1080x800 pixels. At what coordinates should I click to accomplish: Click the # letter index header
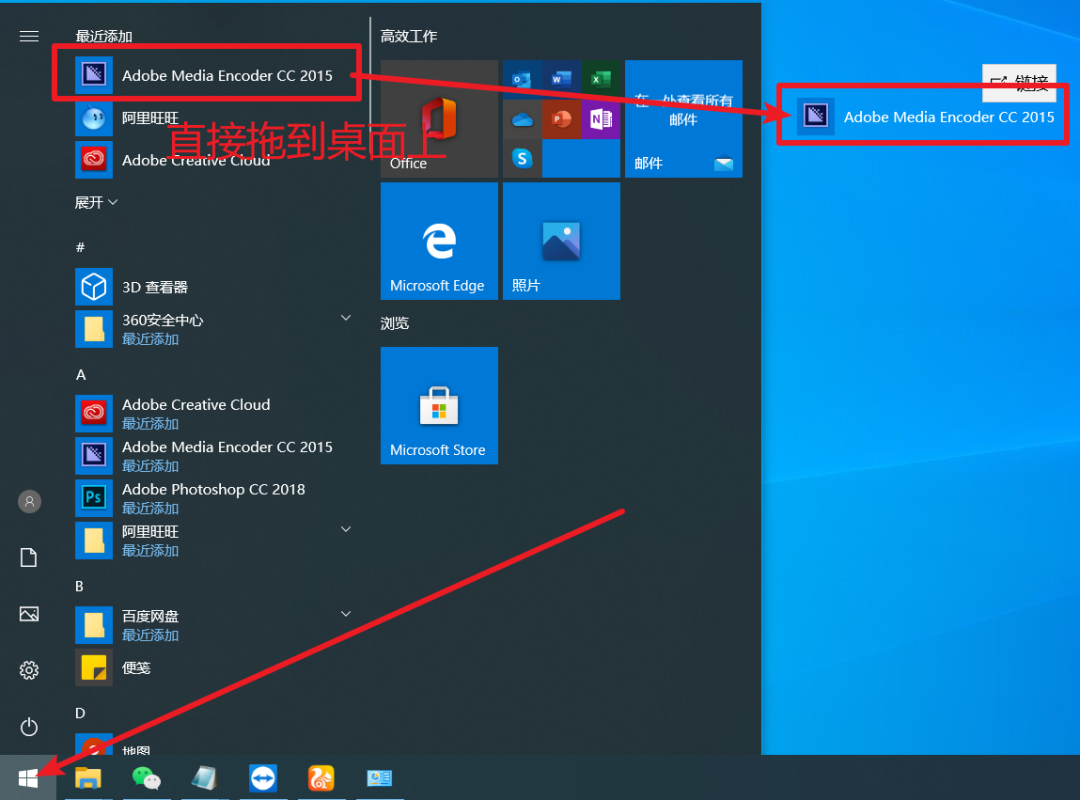pos(80,247)
